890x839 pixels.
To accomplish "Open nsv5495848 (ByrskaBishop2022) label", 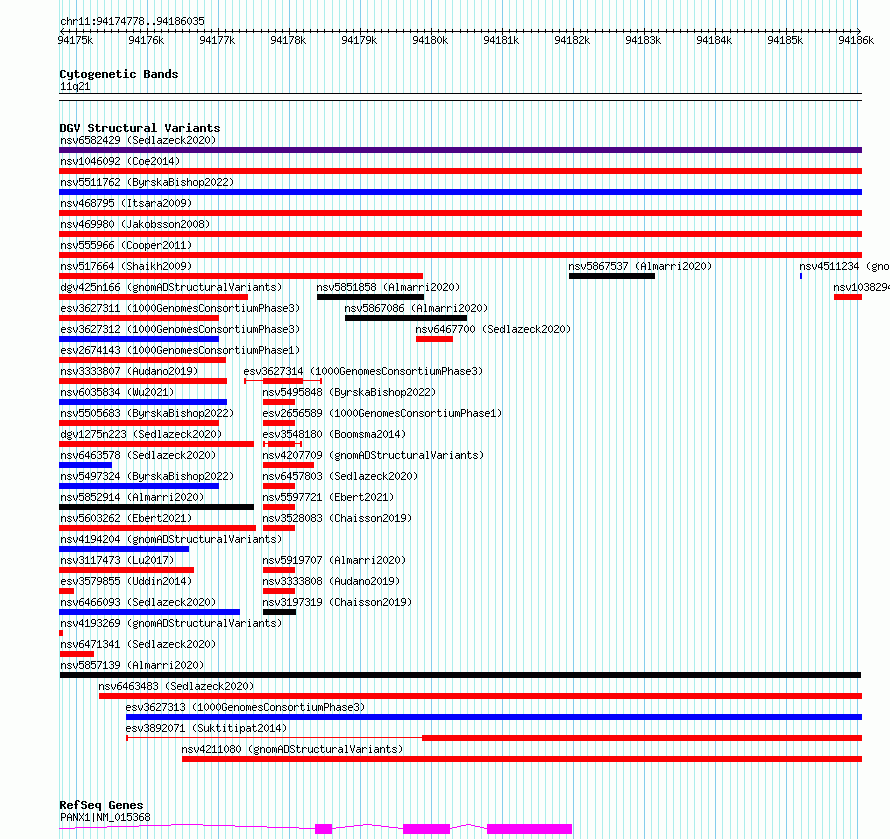I will (349, 392).
